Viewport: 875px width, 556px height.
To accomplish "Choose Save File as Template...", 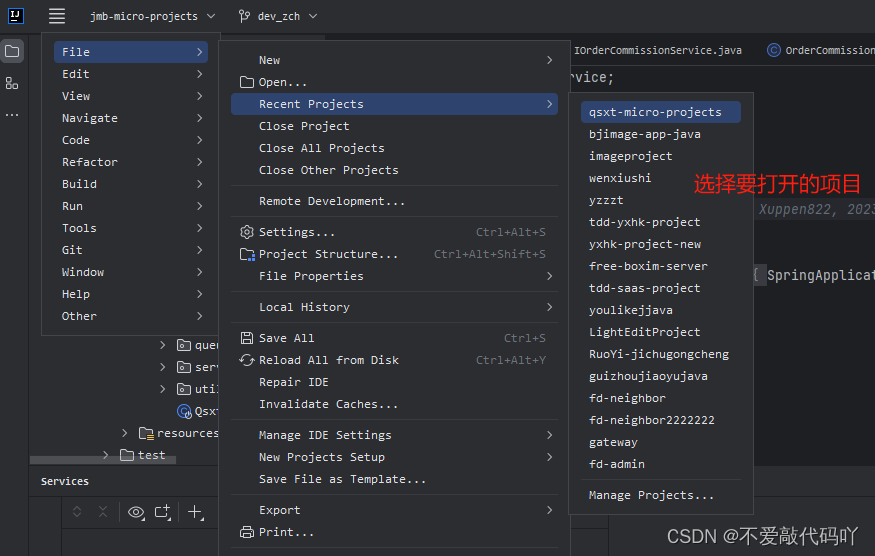I will [x=395, y=479].
